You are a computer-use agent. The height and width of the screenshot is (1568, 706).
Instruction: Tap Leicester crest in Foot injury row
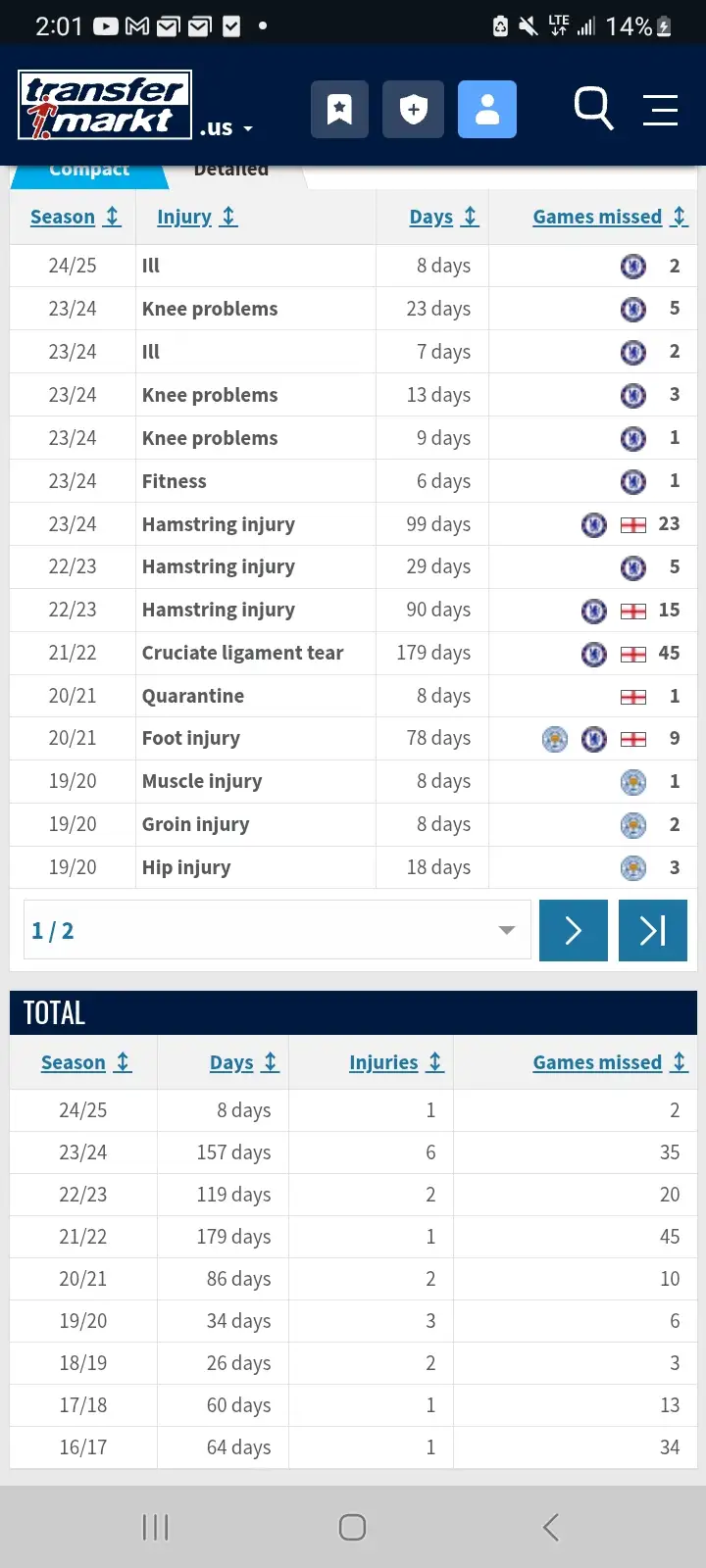tap(555, 739)
